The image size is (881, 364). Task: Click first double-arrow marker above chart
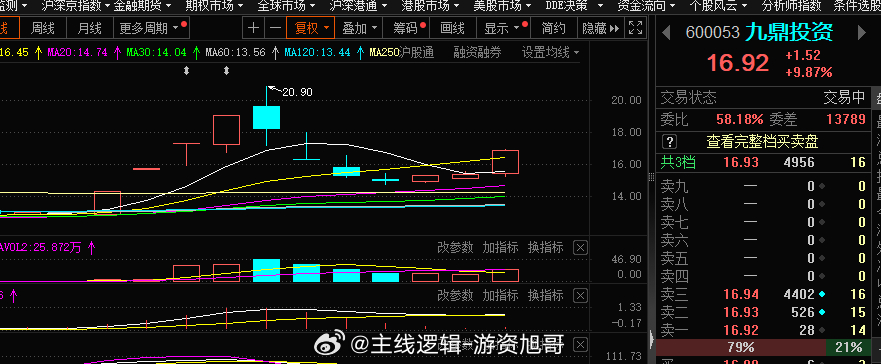[187, 71]
